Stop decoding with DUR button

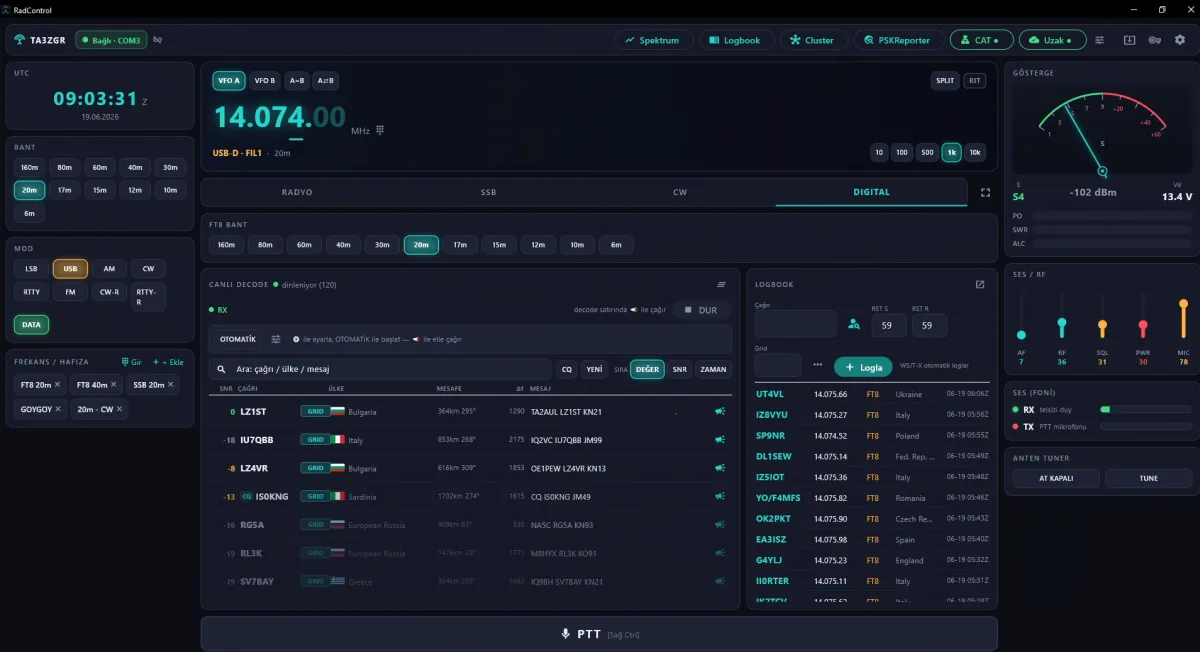703,310
